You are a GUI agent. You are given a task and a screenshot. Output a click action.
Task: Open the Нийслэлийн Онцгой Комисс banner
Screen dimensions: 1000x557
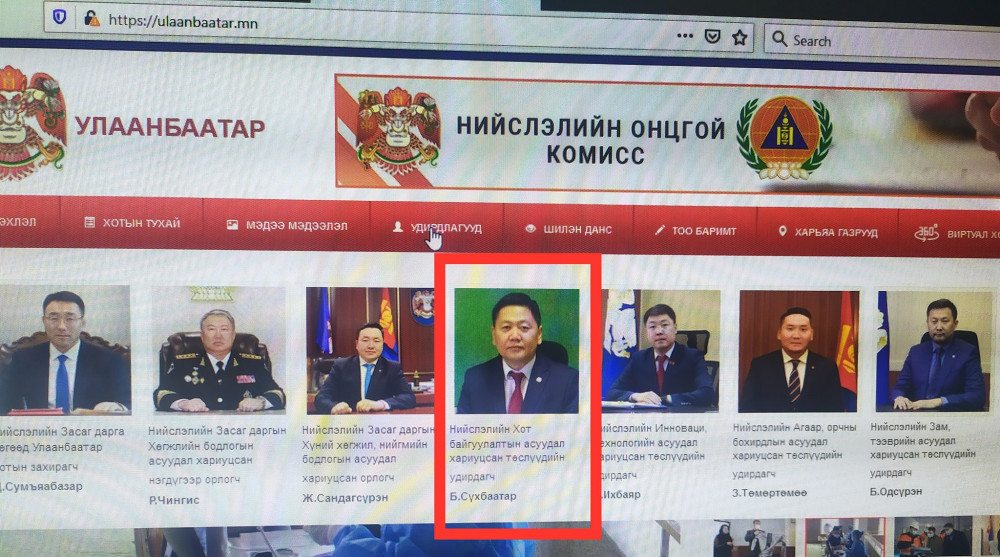[x=667, y=135]
